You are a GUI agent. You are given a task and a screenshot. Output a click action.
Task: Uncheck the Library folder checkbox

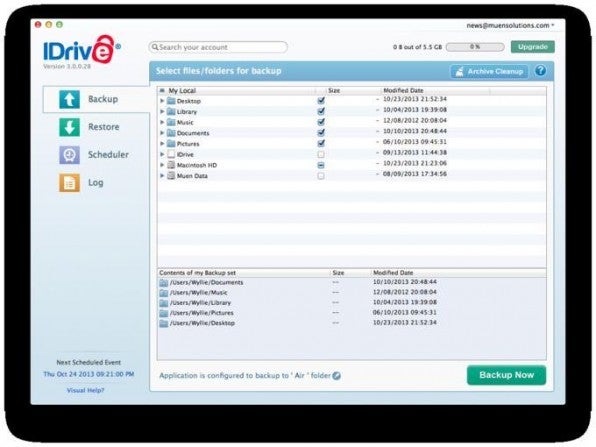(x=321, y=111)
